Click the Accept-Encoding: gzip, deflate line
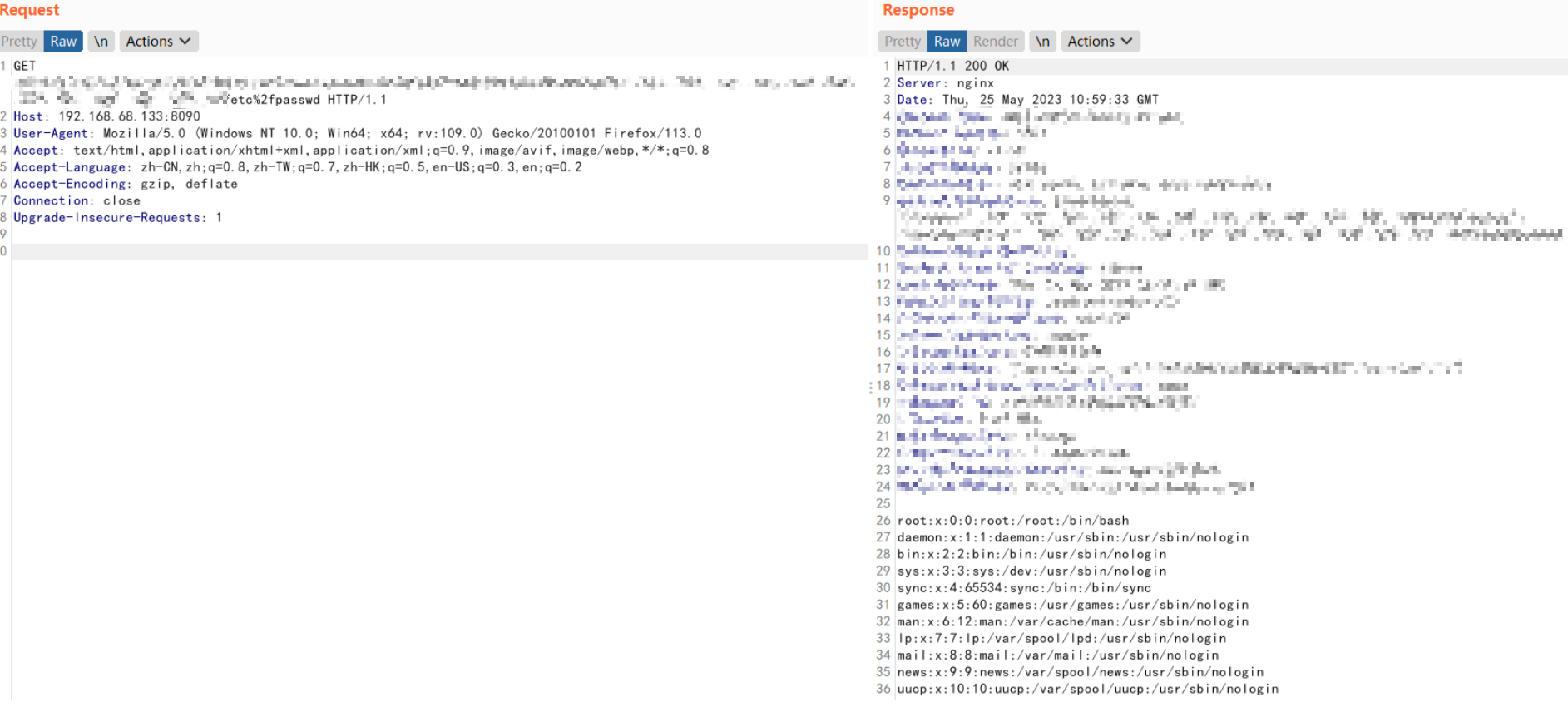 pyautogui.click(x=126, y=184)
